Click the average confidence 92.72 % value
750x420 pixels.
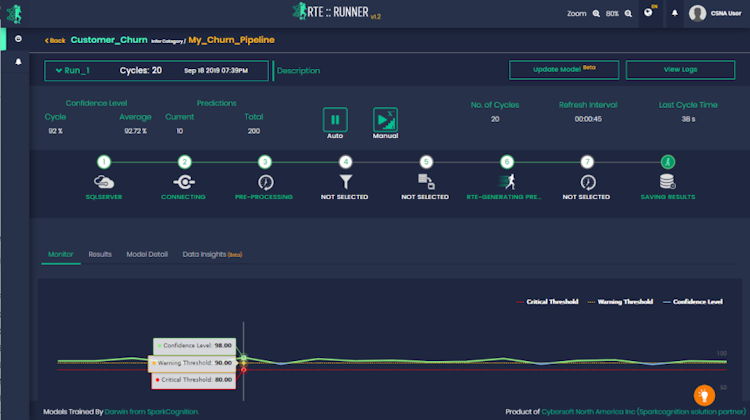pos(135,131)
